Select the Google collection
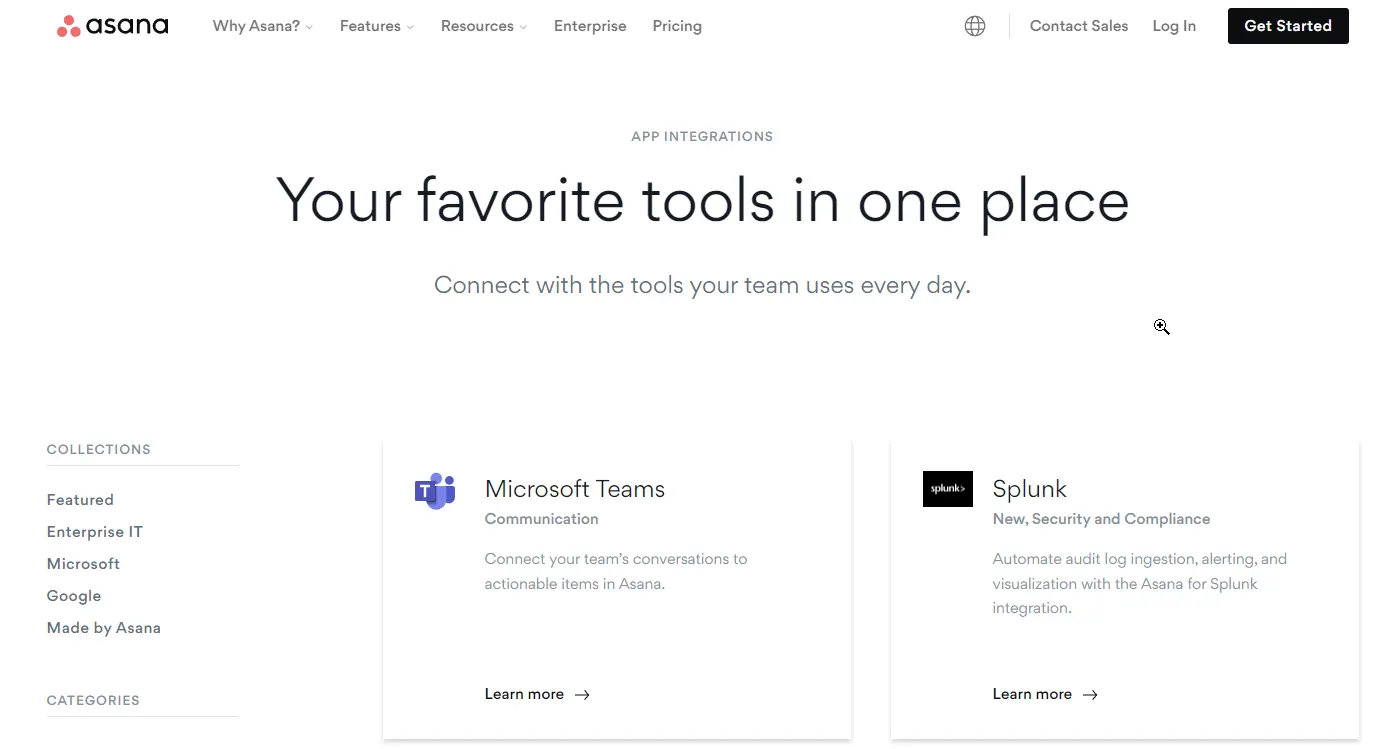Image resolution: width=1389 pixels, height=749 pixels. [74, 596]
